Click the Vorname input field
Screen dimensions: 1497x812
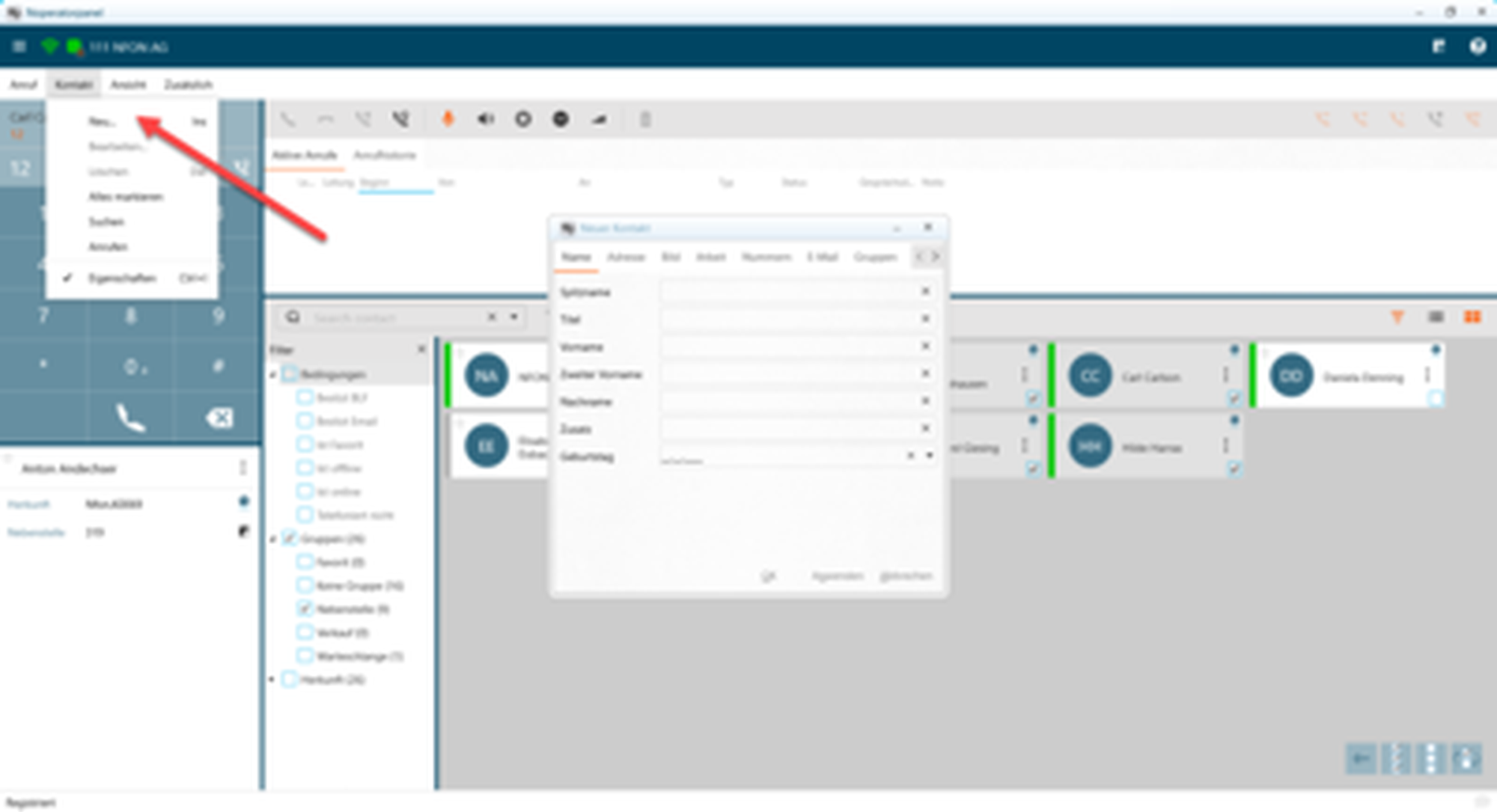[x=786, y=347]
